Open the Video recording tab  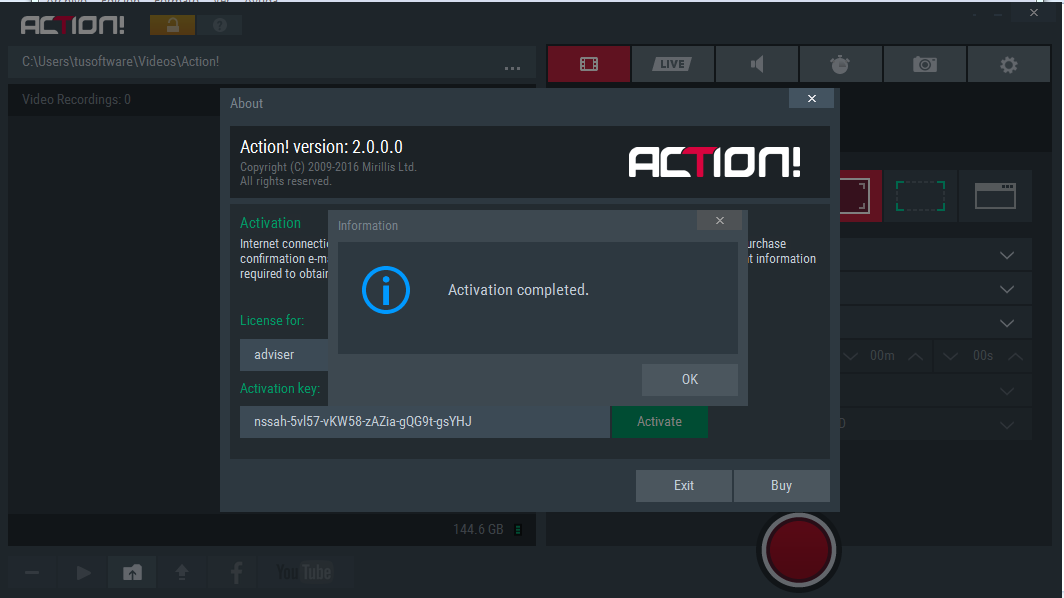click(589, 64)
